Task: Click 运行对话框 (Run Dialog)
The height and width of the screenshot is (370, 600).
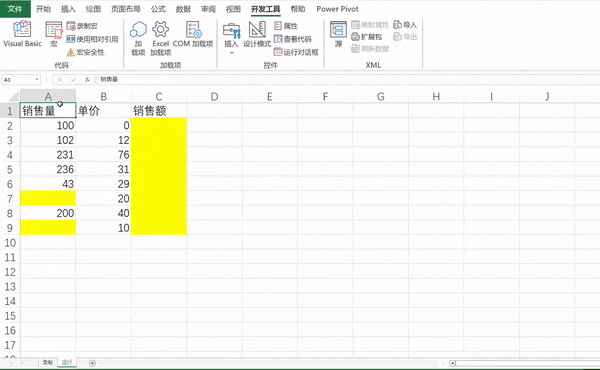Action: coord(296,52)
